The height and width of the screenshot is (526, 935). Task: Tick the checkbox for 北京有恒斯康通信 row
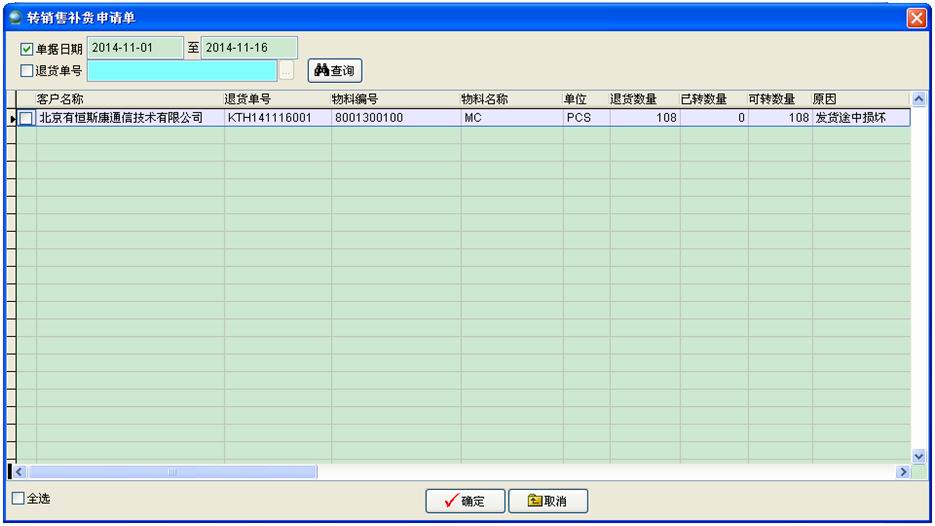click(x=26, y=118)
